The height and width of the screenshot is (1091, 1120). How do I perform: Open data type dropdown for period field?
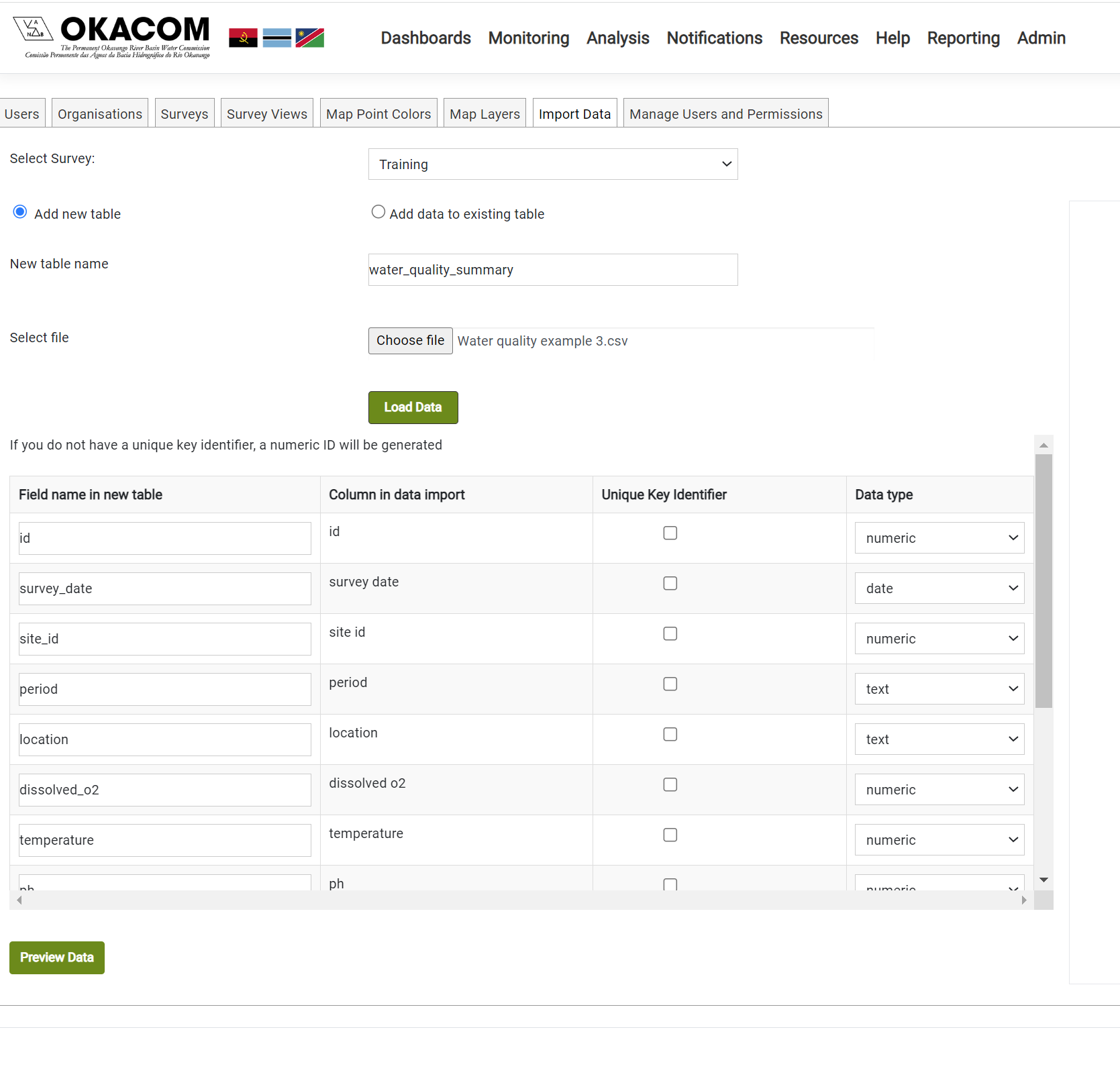(x=939, y=689)
